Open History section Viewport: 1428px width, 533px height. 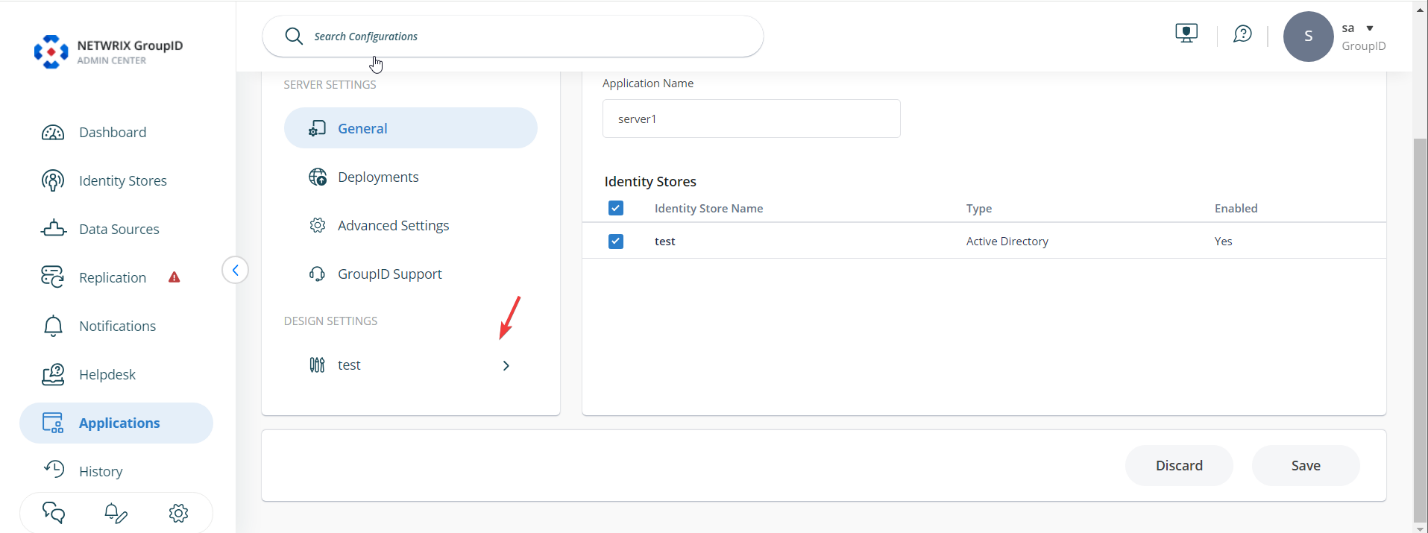coord(101,471)
